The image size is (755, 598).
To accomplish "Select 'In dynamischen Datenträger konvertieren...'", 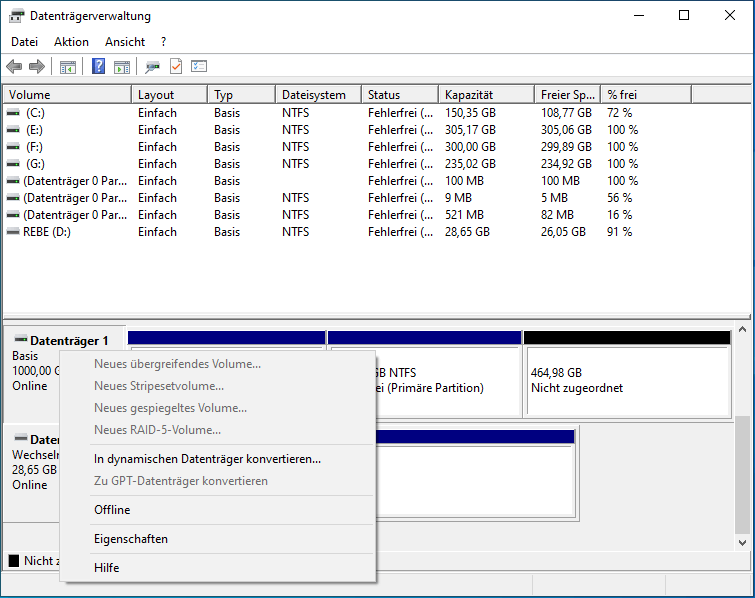I will pyautogui.click(x=207, y=459).
